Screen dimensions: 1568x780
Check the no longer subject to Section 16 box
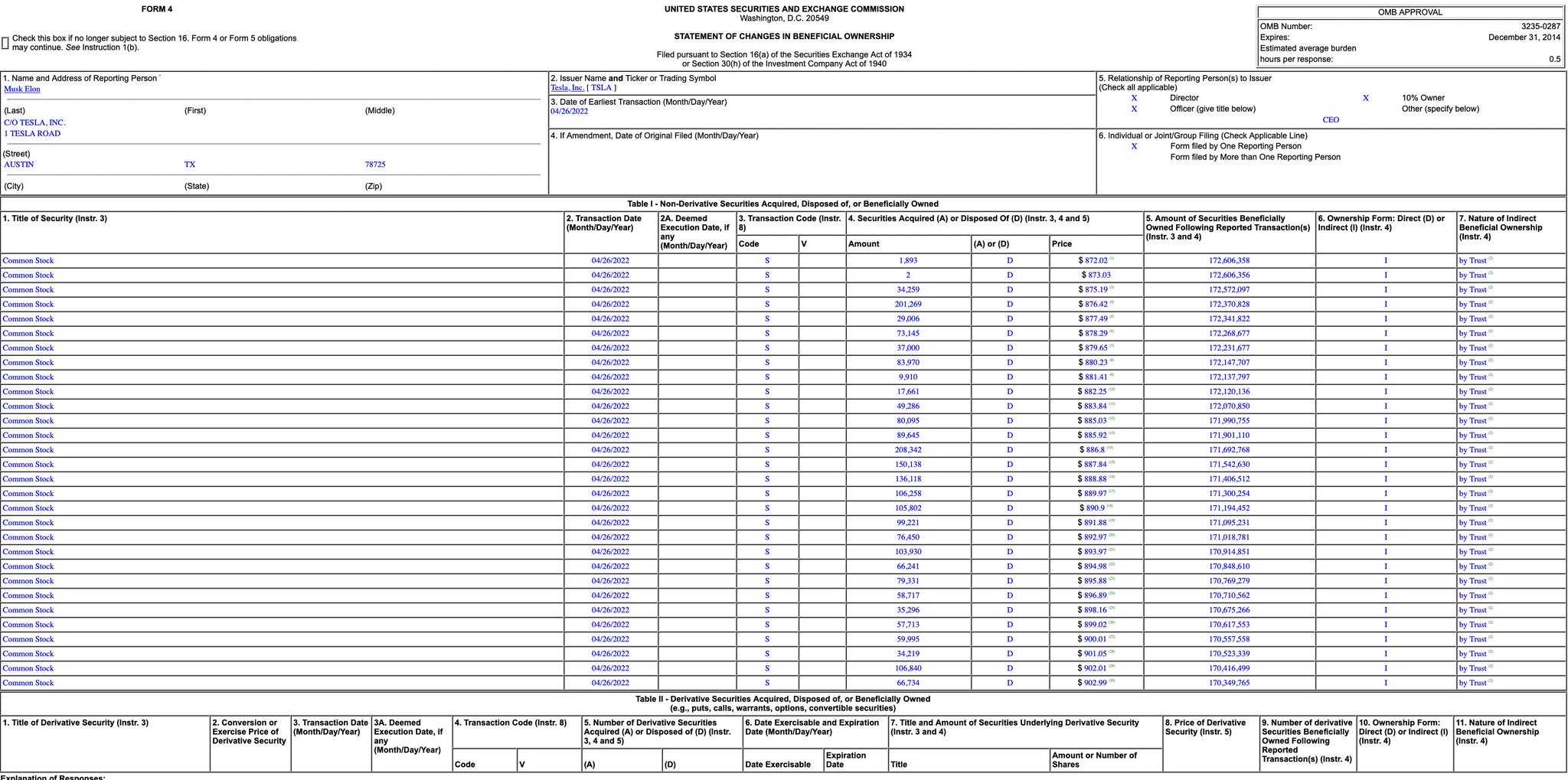pyautogui.click(x=5, y=43)
